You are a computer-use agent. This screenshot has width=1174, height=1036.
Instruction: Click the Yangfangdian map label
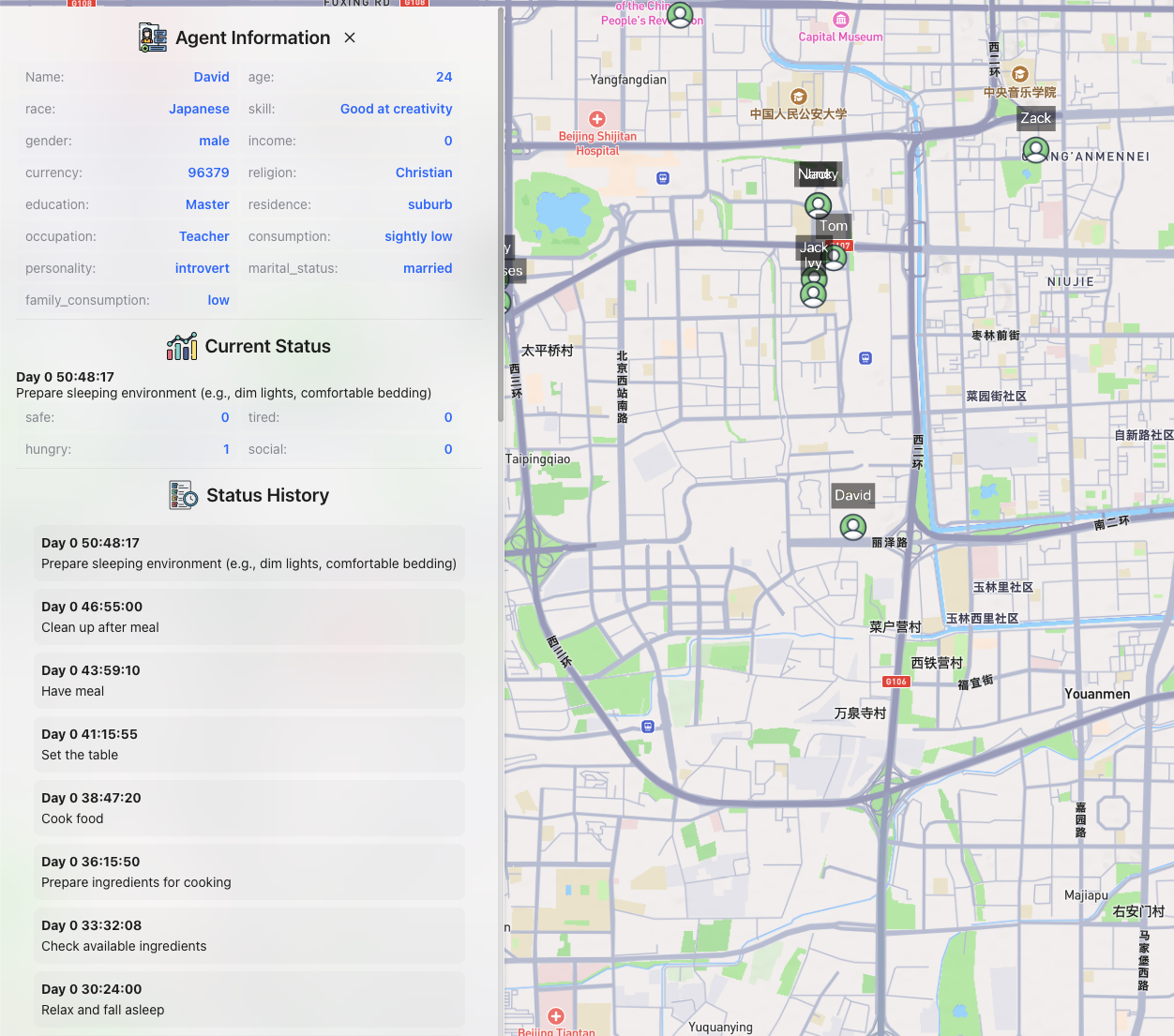(x=628, y=80)
